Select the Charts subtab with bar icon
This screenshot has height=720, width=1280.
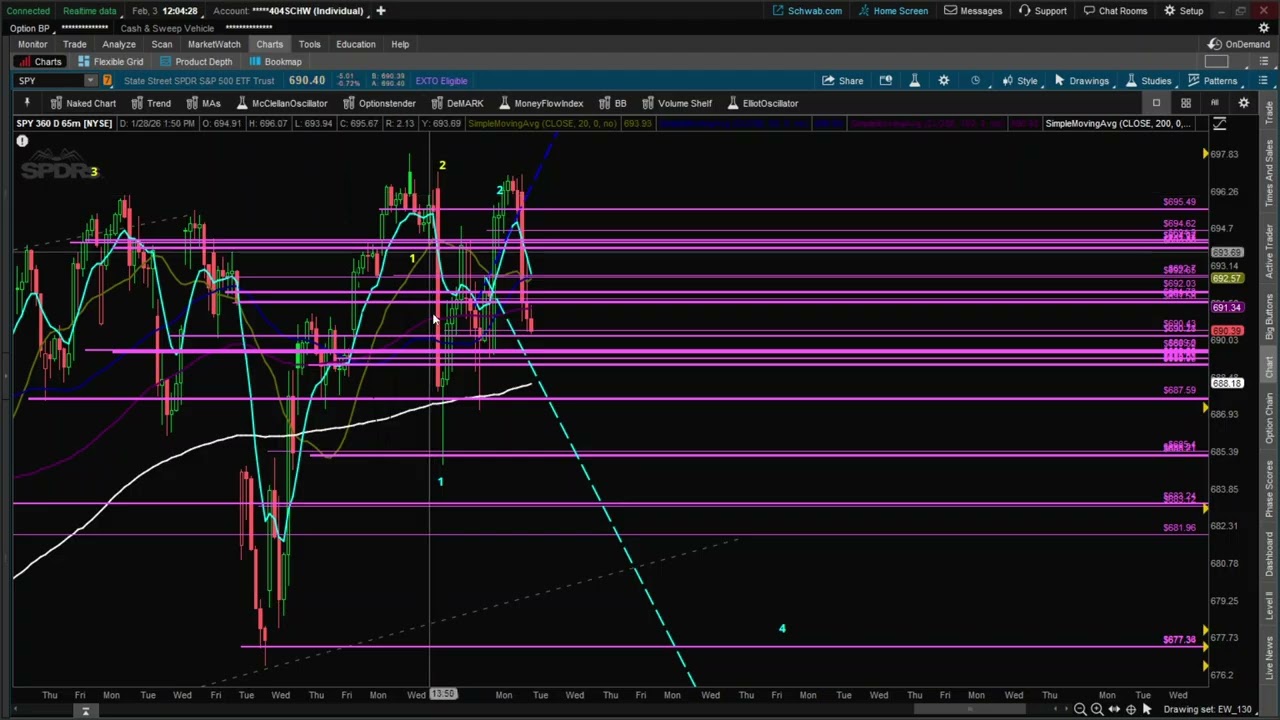pos(40,62)
